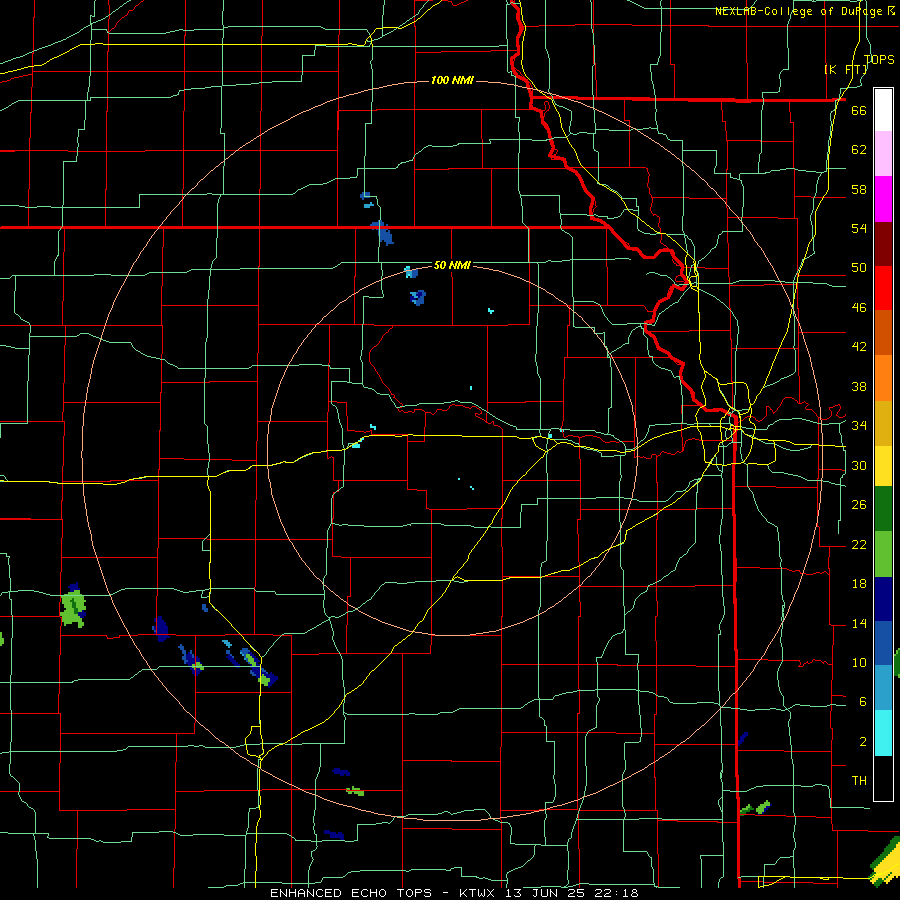900x900 pixels.
Task: Click the legend value "22"
Action: pyautogui.click(x=859, y=545)
